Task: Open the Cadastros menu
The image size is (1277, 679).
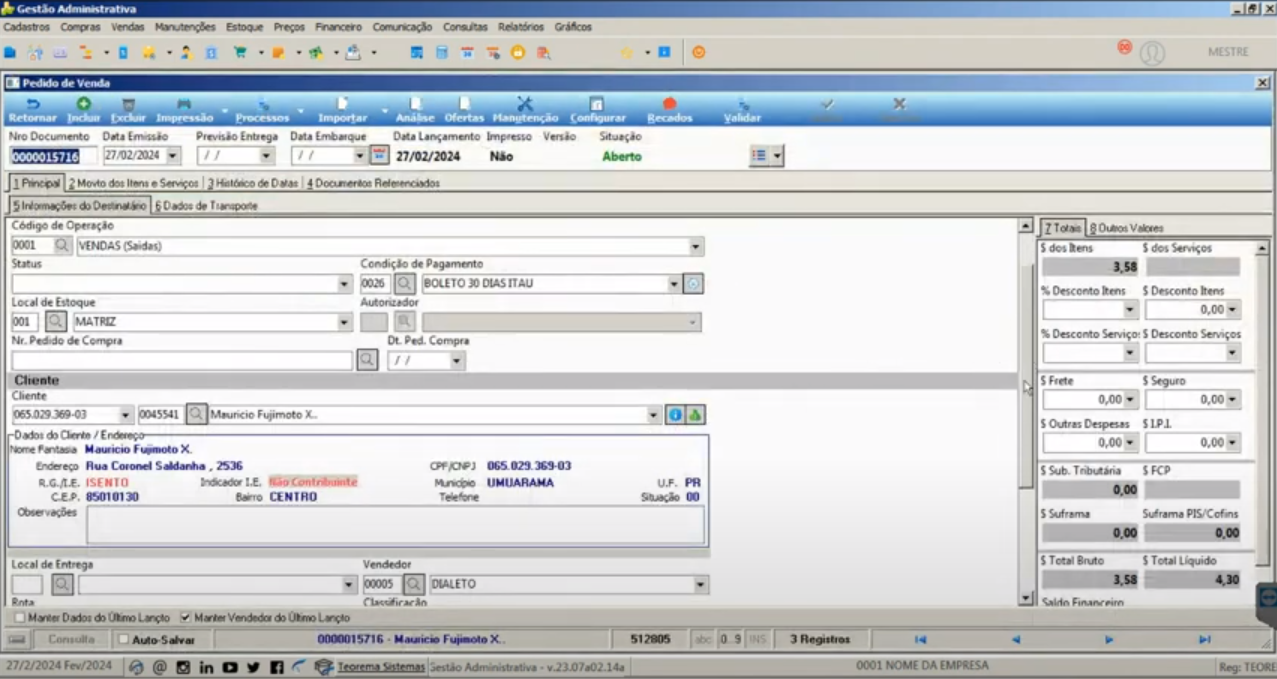Action: (27, 27)
